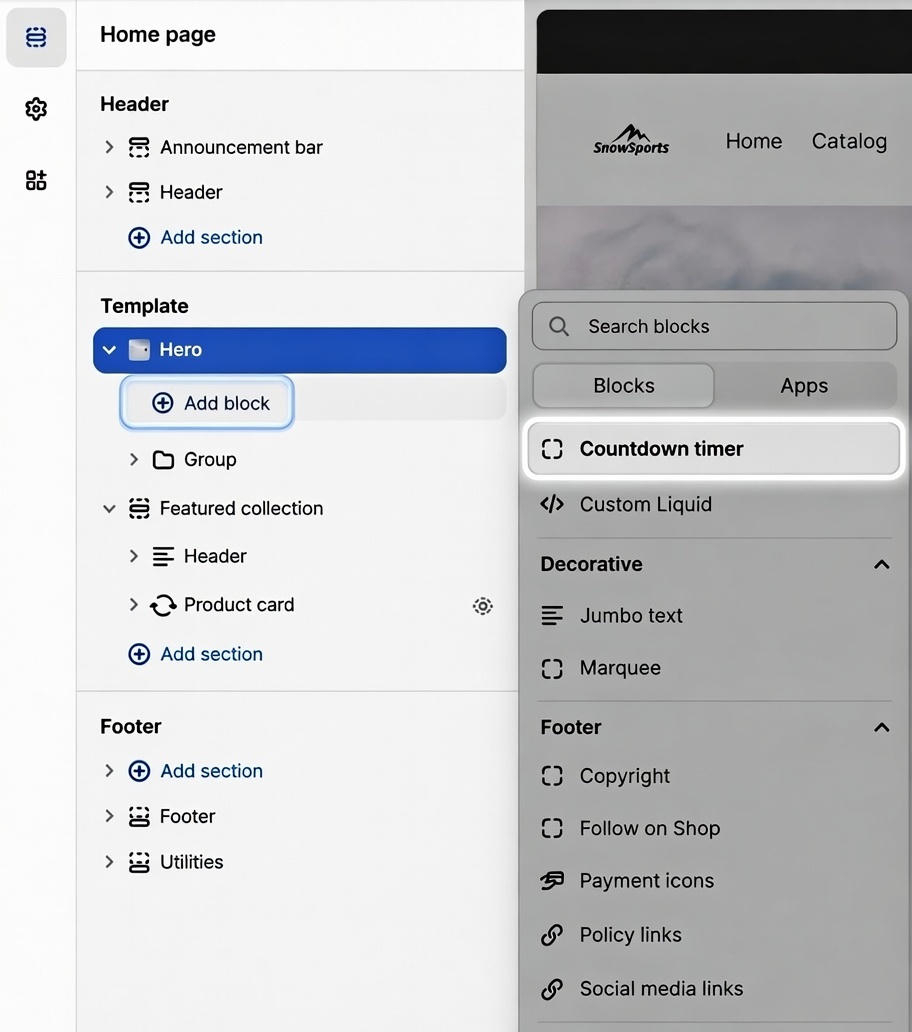Open theme settings gear icon

pyautogui.click(x=36, y=109)
